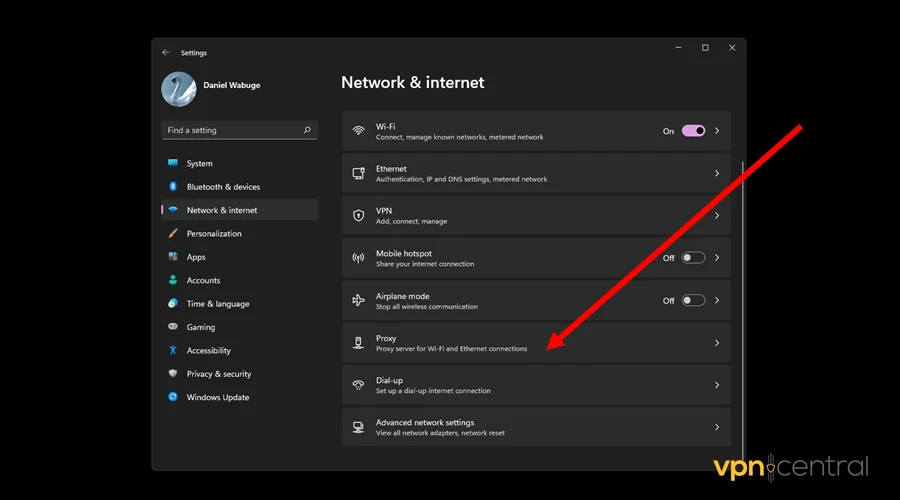The image size is (900, 500).
Task: Open VPN page using its chevron
Action: click(717, 215)
